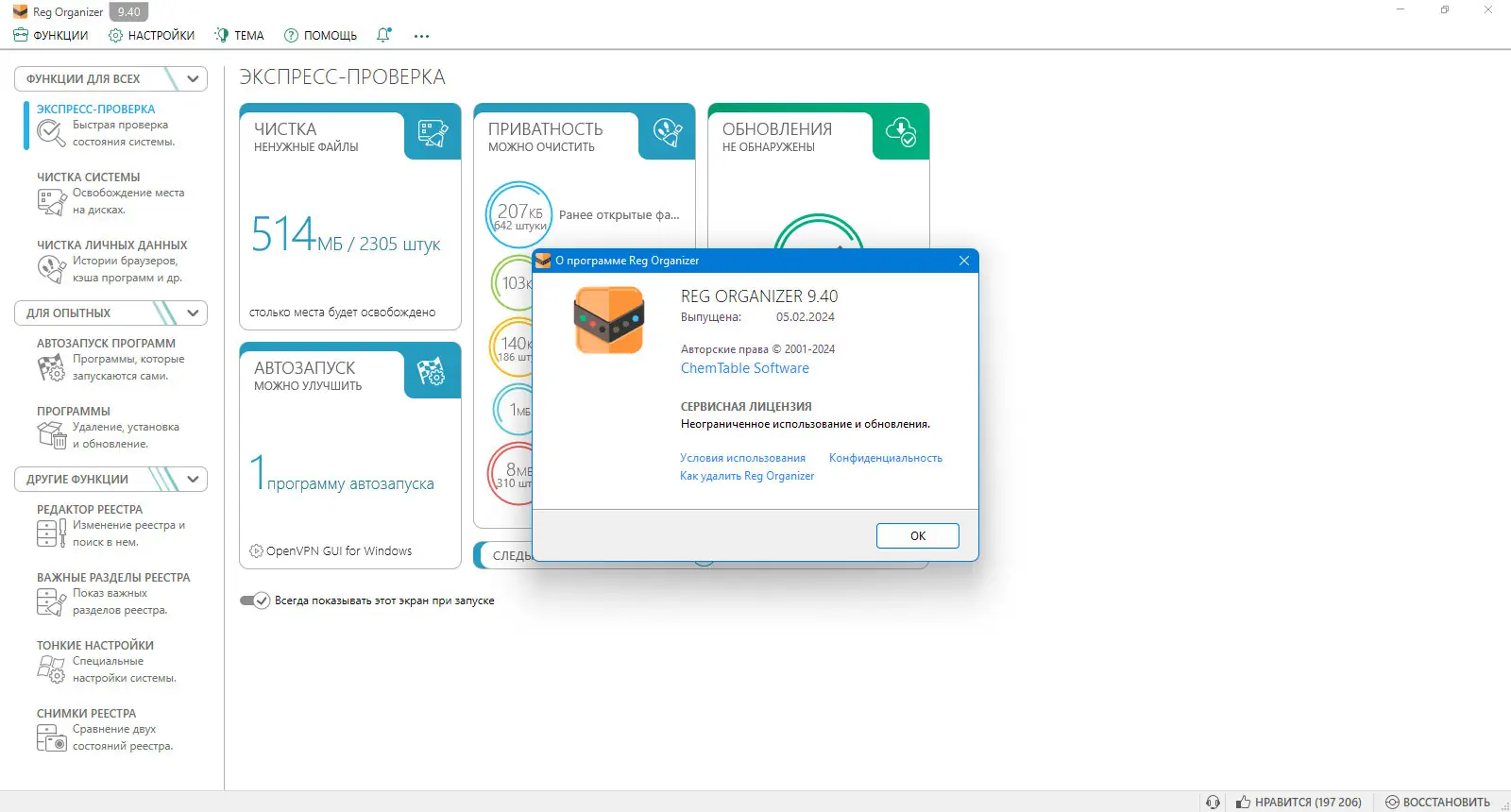Click 'столько места будет освобождено' text

(x=342, y=313)
